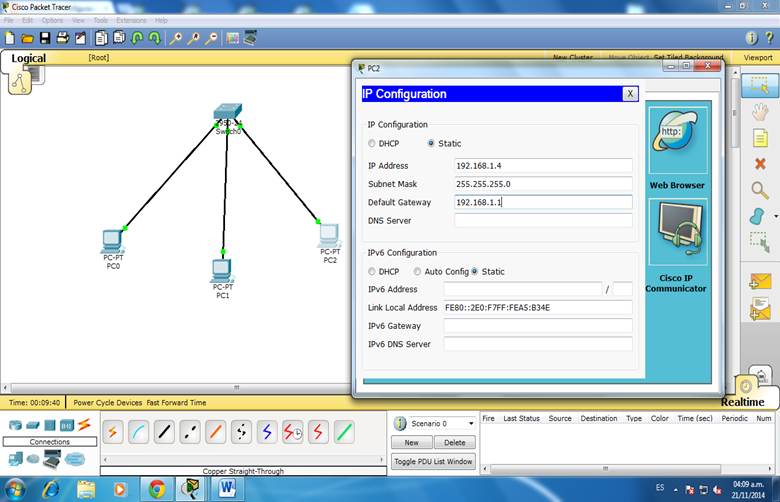Click the Delete scenario button
The image size is (780, 502).
(x=455, y=442)
